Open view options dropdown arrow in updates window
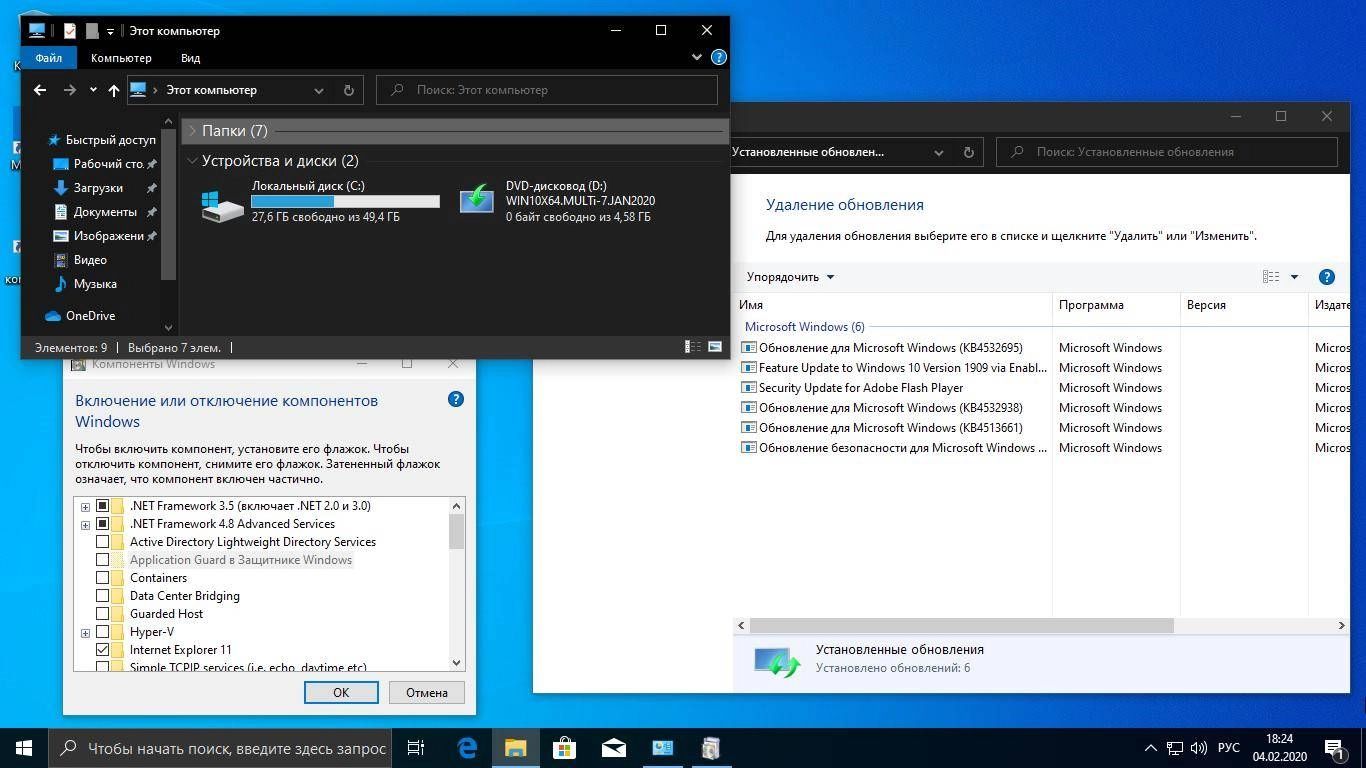 pyautogui.click(x=1294, y=277)
